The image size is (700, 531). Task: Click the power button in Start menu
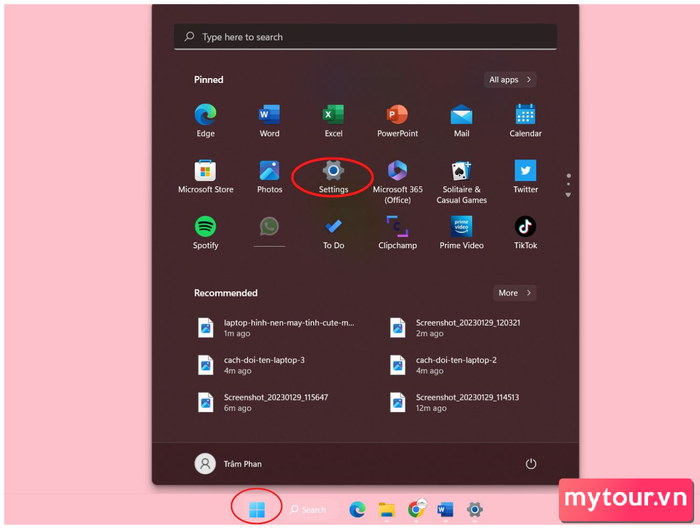point(530,464)
